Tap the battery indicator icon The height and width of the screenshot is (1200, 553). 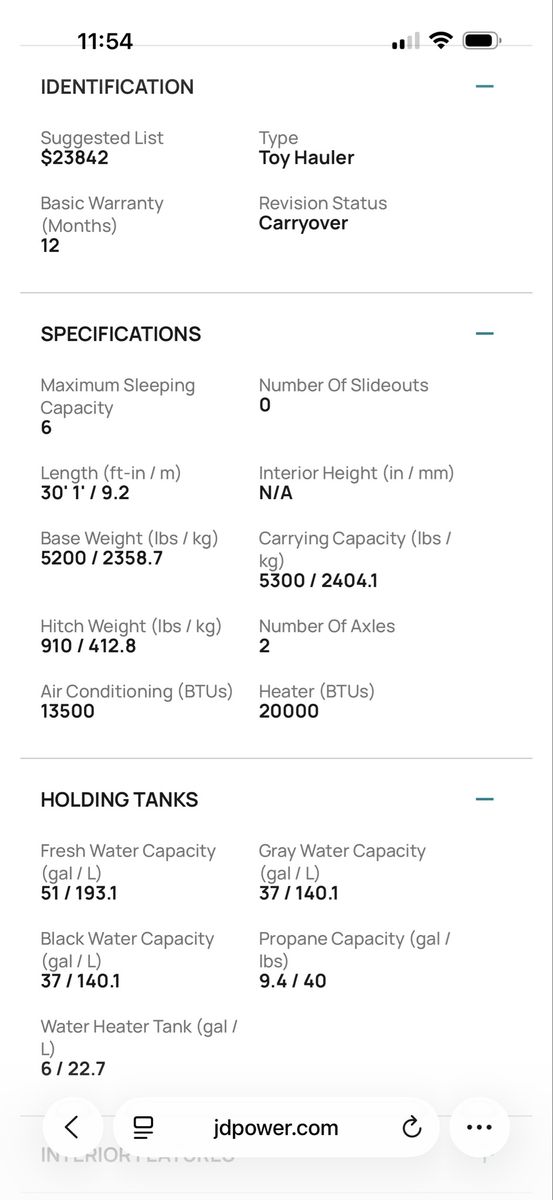click(x=482, y=41)
